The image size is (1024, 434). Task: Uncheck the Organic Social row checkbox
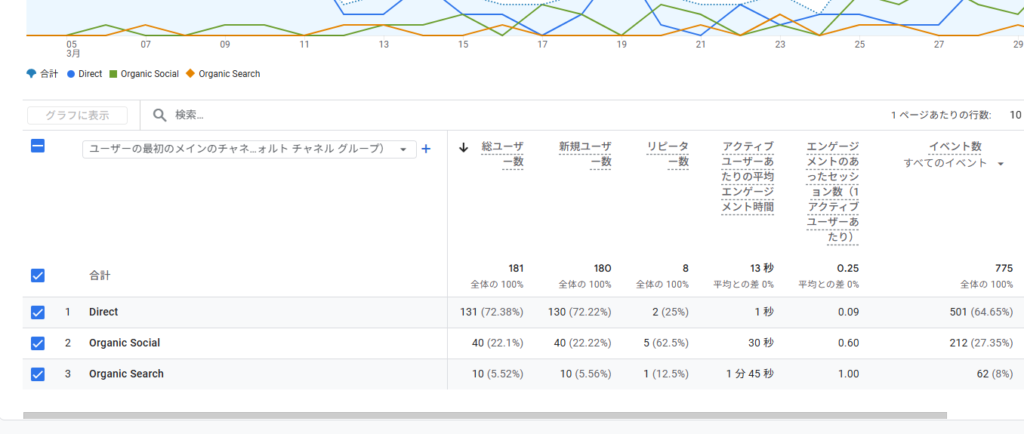click(38, 343)
